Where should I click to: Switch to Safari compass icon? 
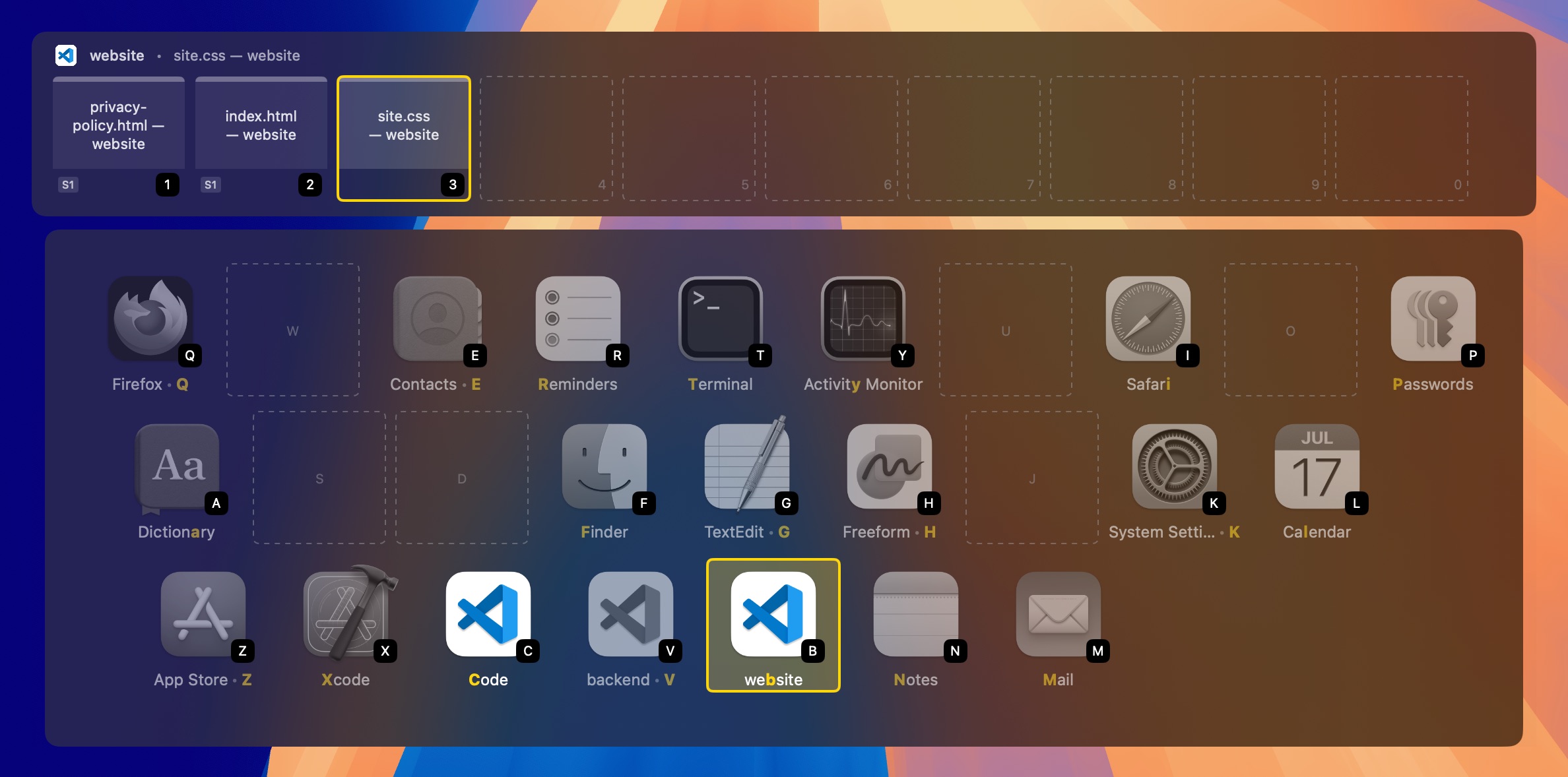[x=1148, y=319]
